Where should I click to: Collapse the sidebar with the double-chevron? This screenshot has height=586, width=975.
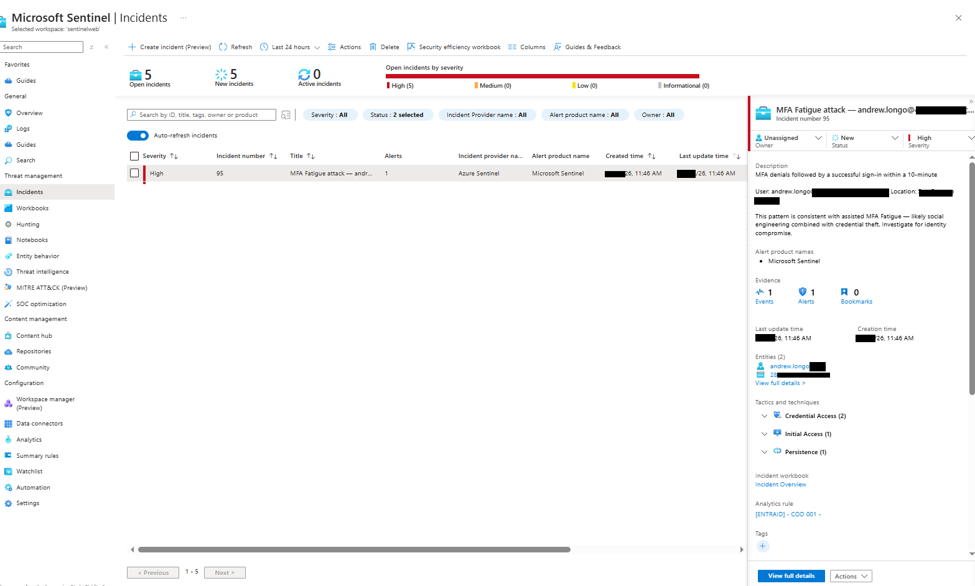coord(106,47)
